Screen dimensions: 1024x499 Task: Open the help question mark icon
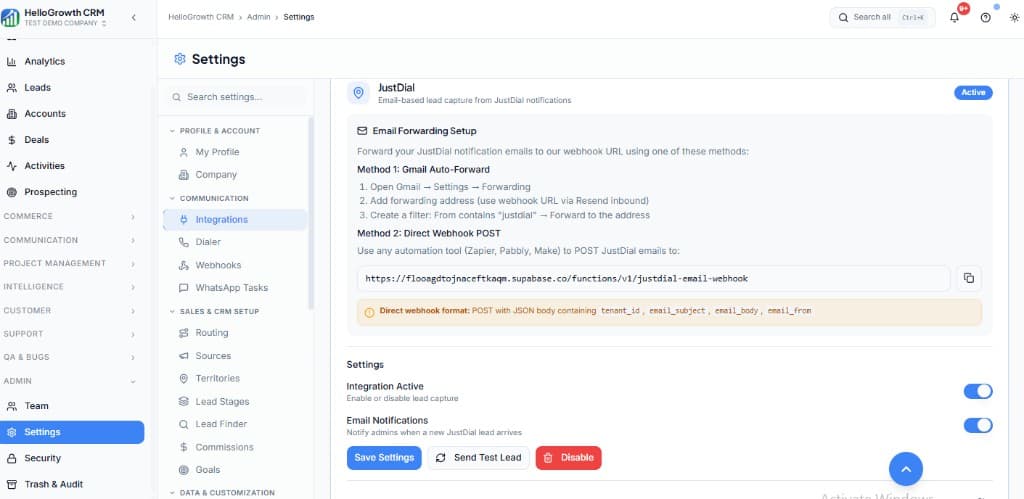(985, 18)
